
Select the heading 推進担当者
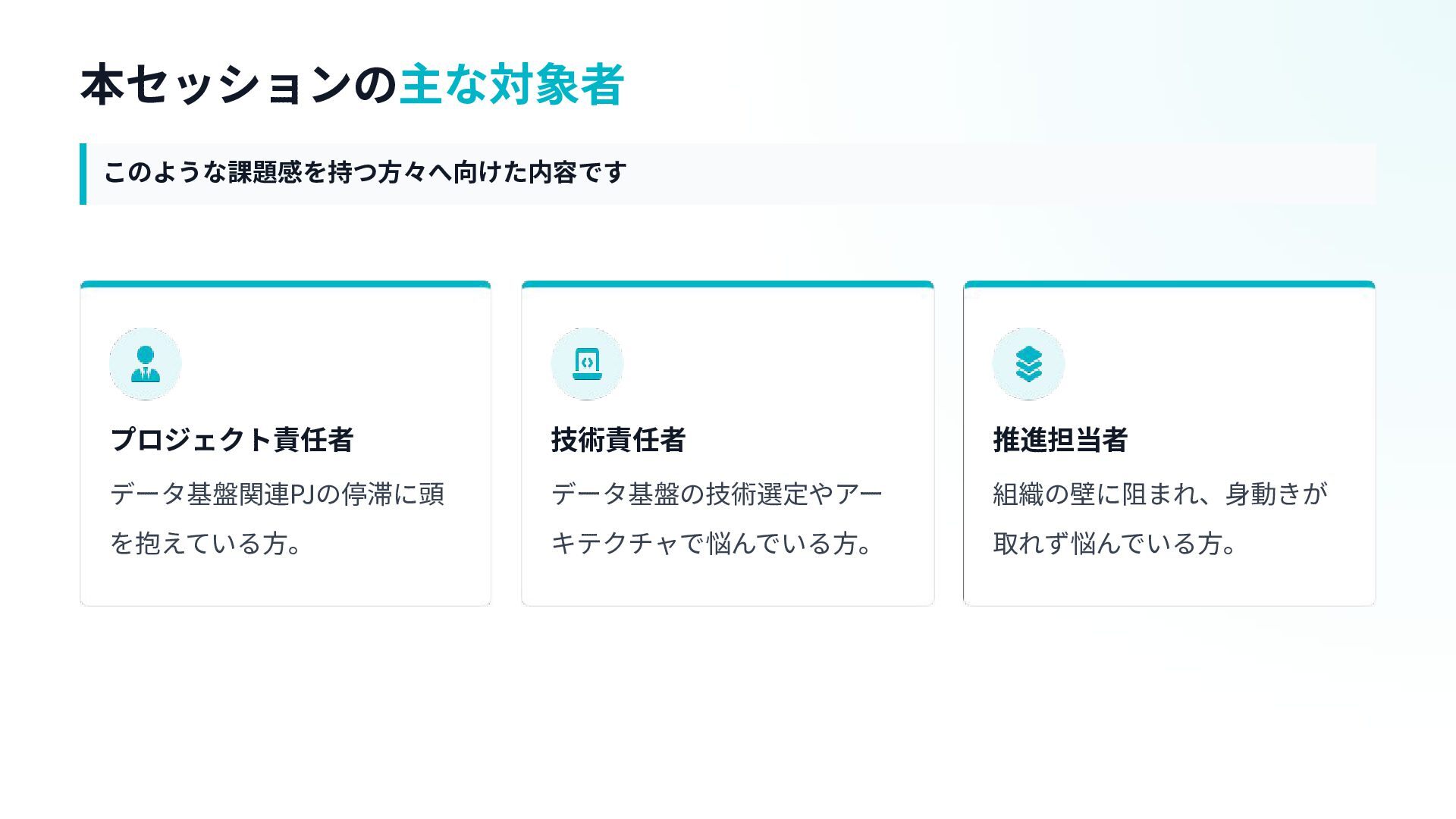coord(1060,440)
